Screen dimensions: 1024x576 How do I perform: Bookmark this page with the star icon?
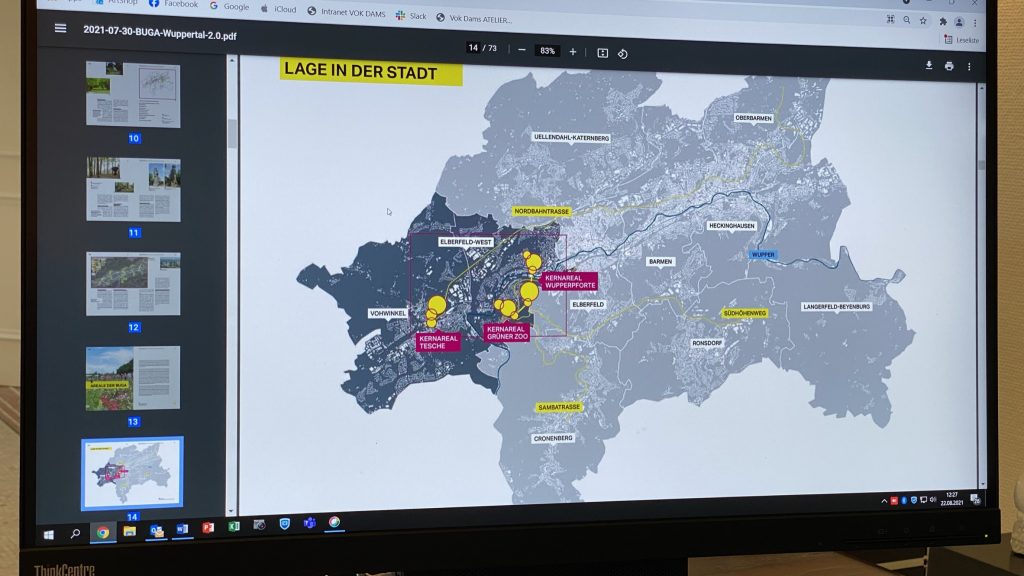pos(923,21)
